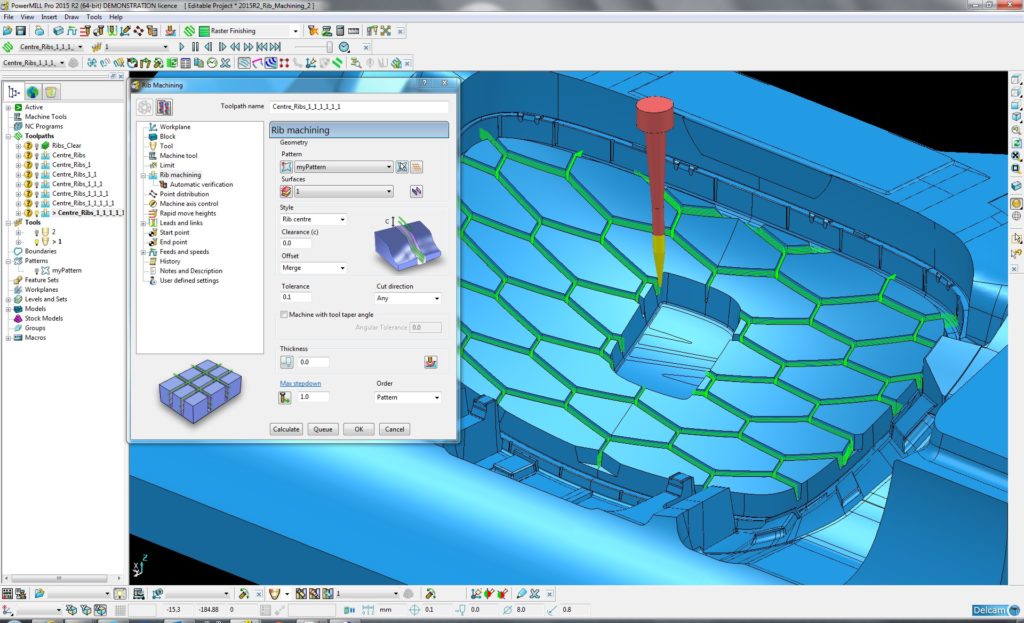
Task: Click the Delcam logo in status bar
Action: coord(995,610)
